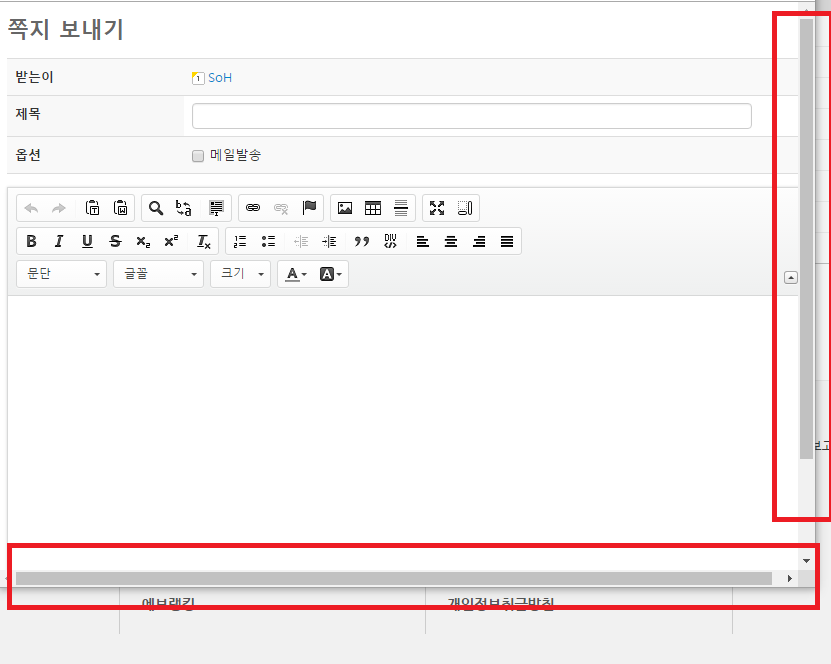831x664 pixels.
Task: Maximize the editor area
Action: (437, 208)
